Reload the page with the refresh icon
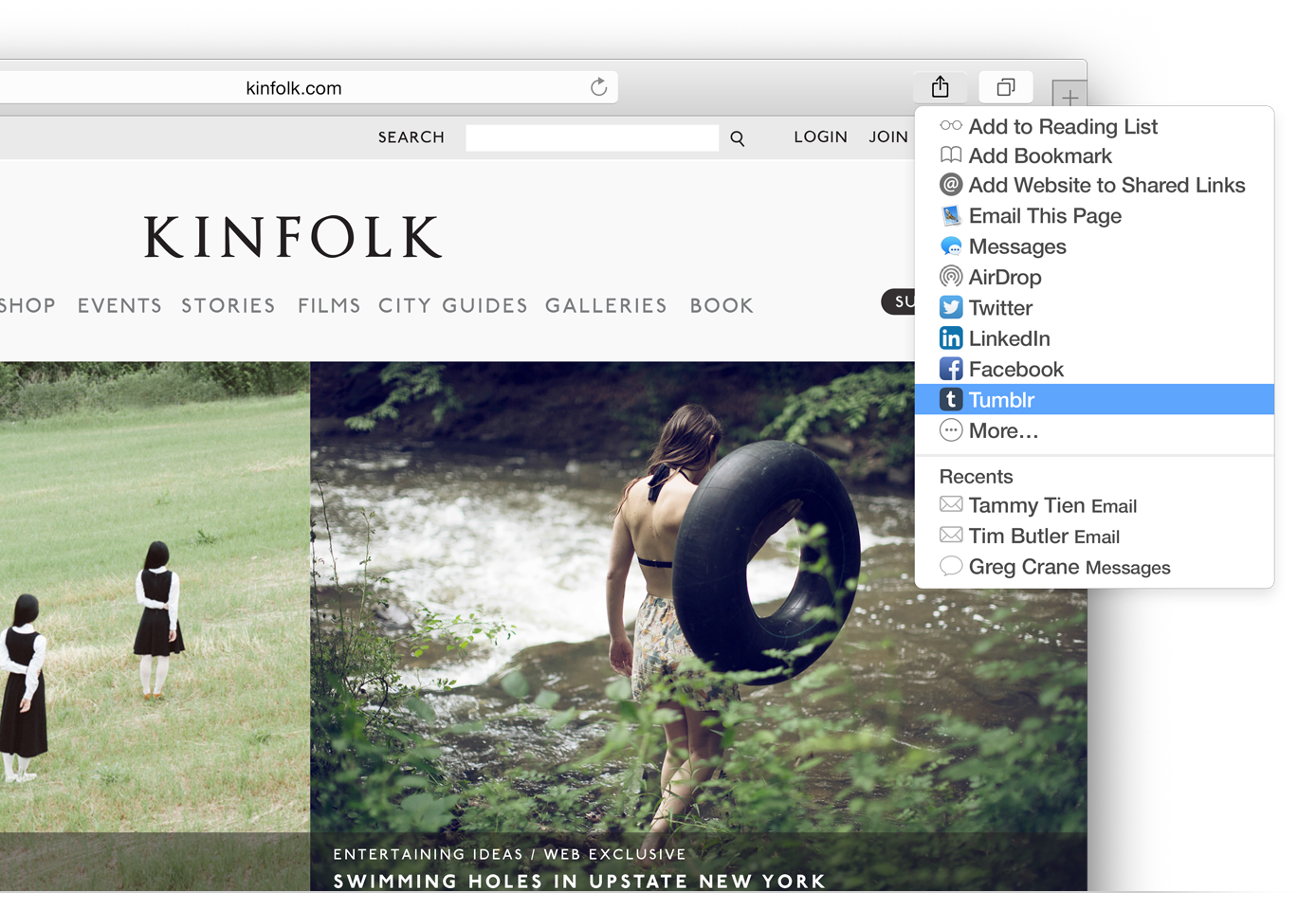The image size is (1316, 910). click(598, 87)
